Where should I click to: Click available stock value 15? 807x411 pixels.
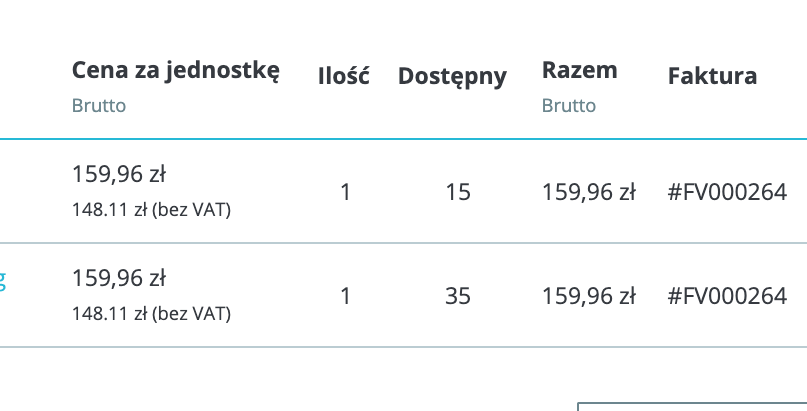tap(458, 191)
